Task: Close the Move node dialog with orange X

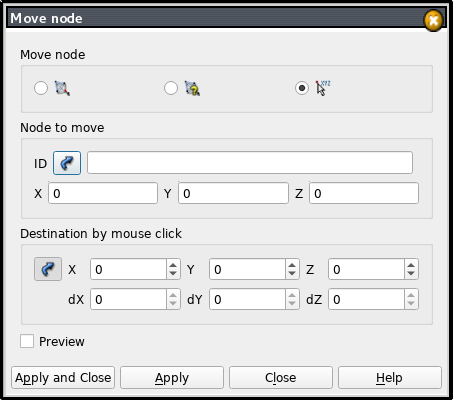Action: point(433,21)
